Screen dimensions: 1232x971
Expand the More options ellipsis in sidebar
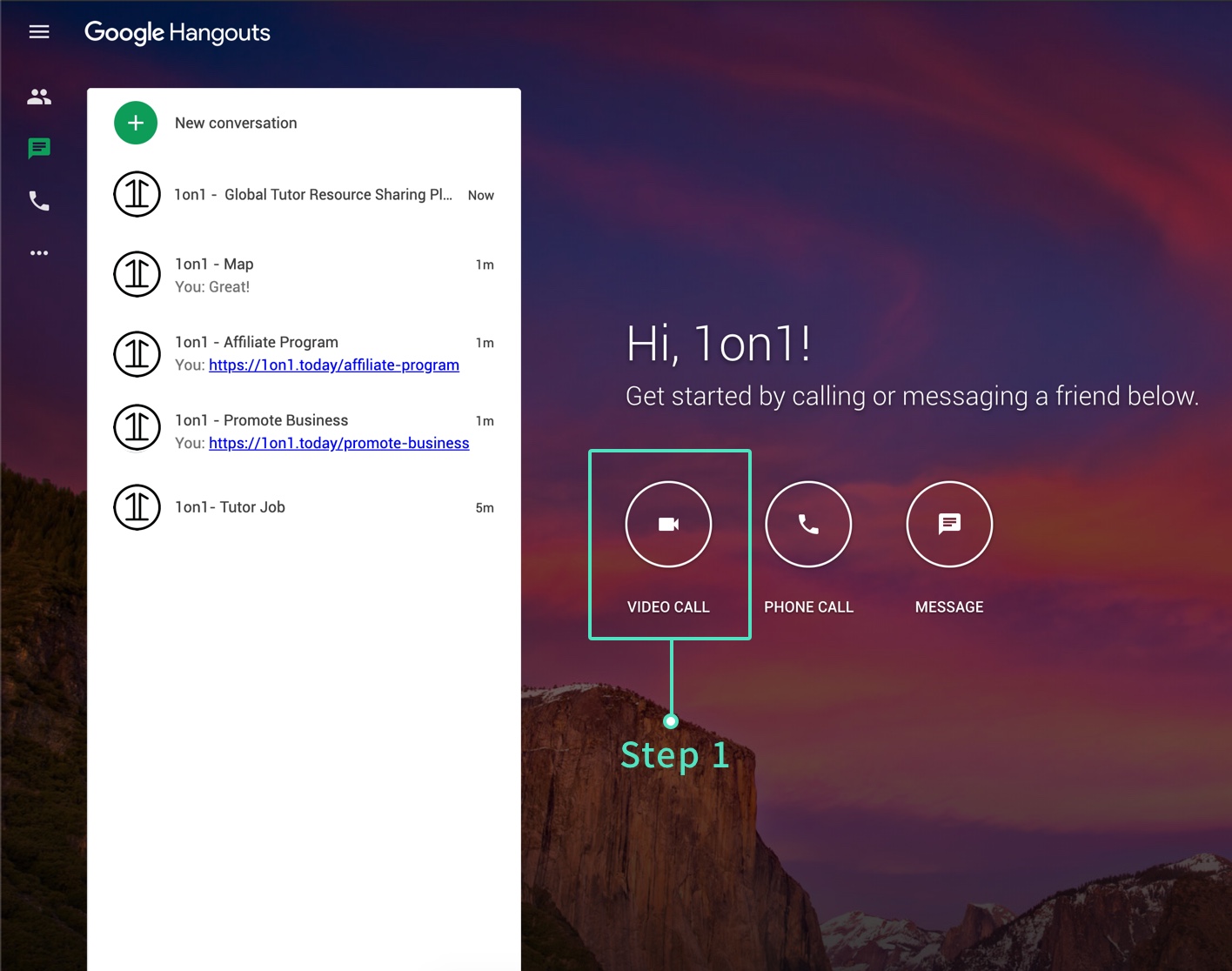click(39, 253)
